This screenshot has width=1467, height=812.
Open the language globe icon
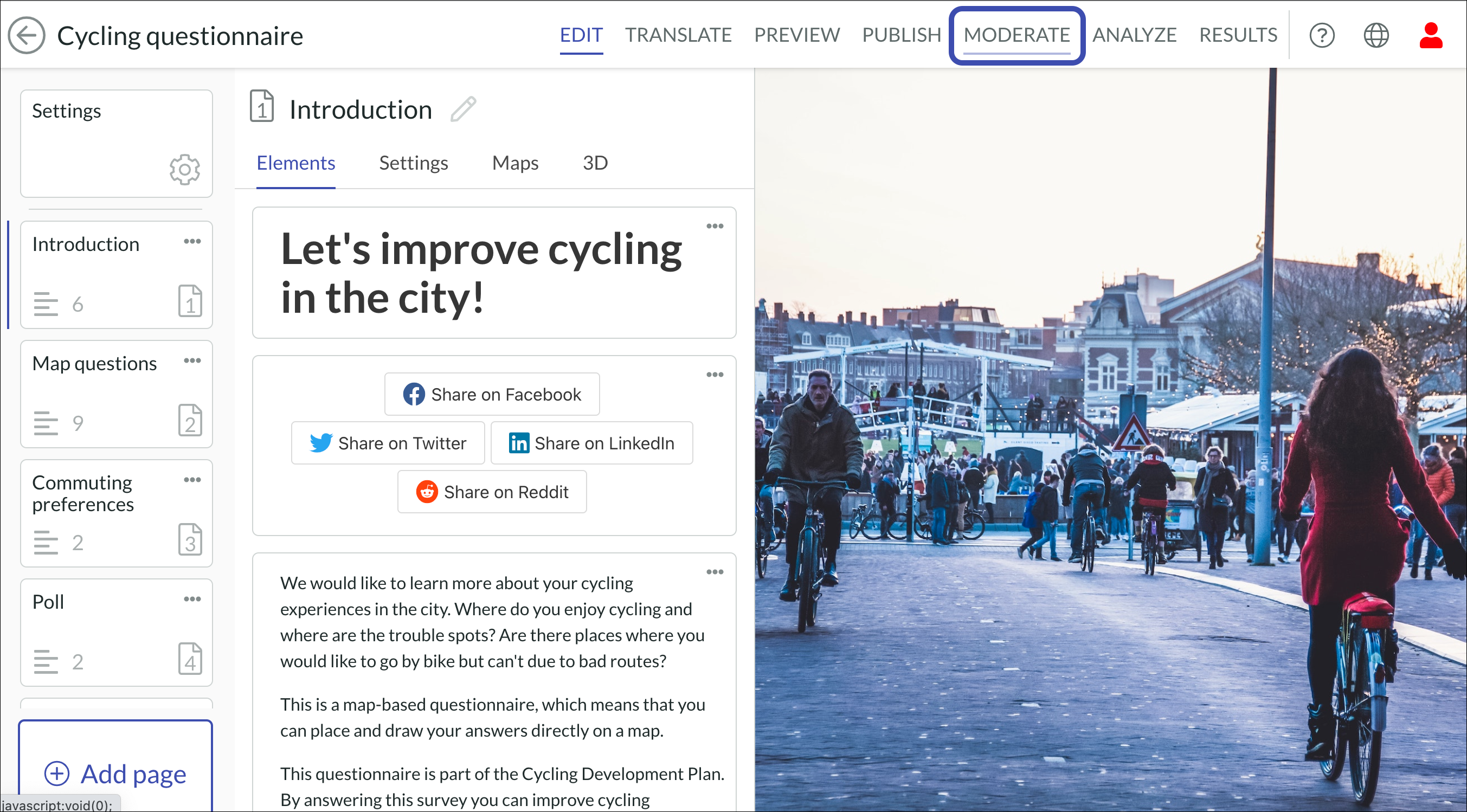[1376, 35]
